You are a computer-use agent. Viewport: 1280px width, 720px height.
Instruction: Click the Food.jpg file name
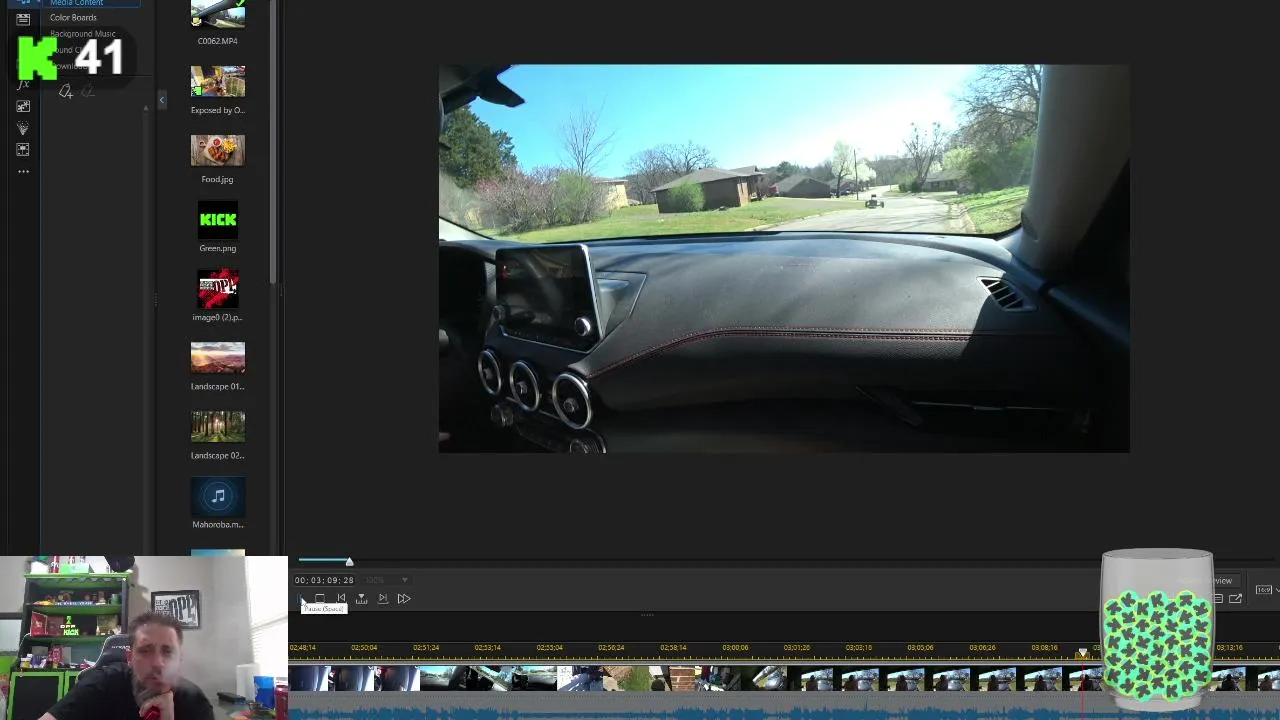coord(218,179)
